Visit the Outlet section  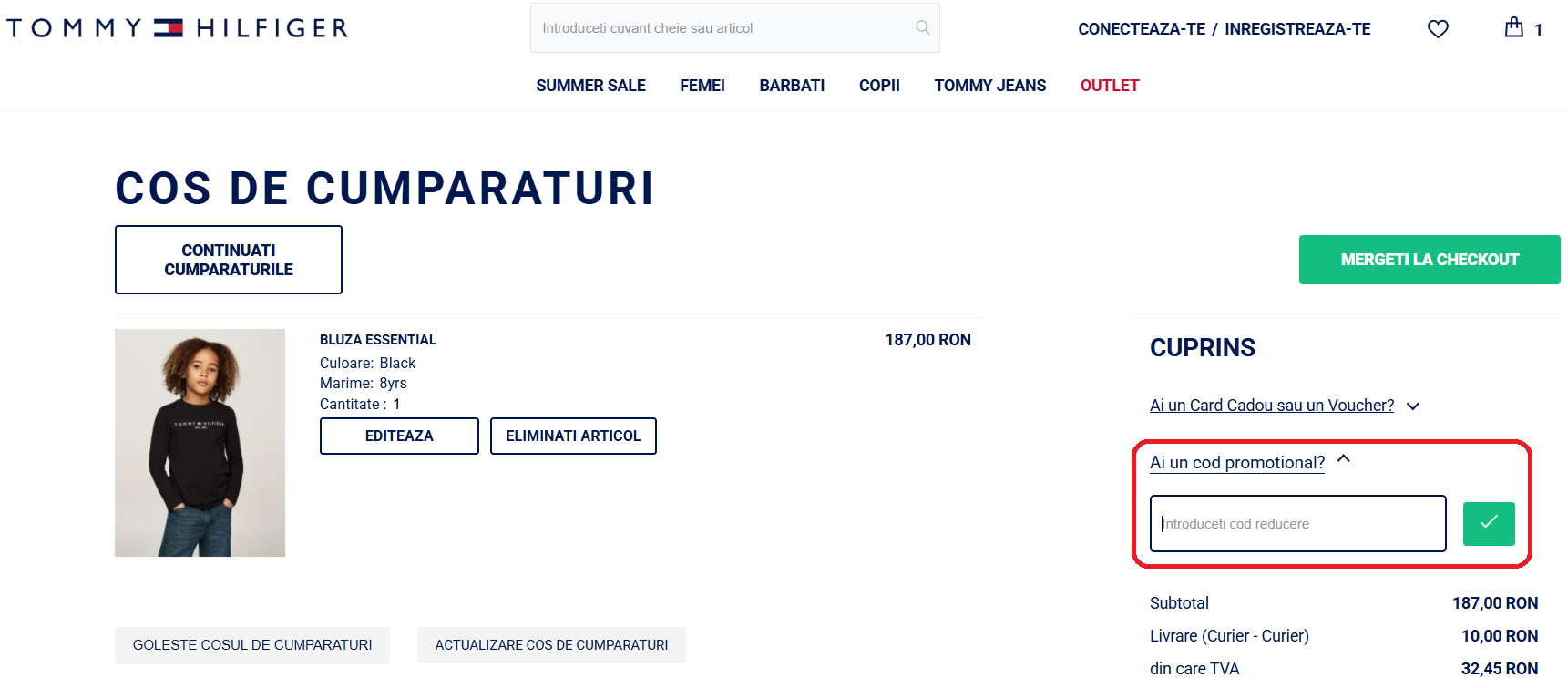pos(1109,86)
